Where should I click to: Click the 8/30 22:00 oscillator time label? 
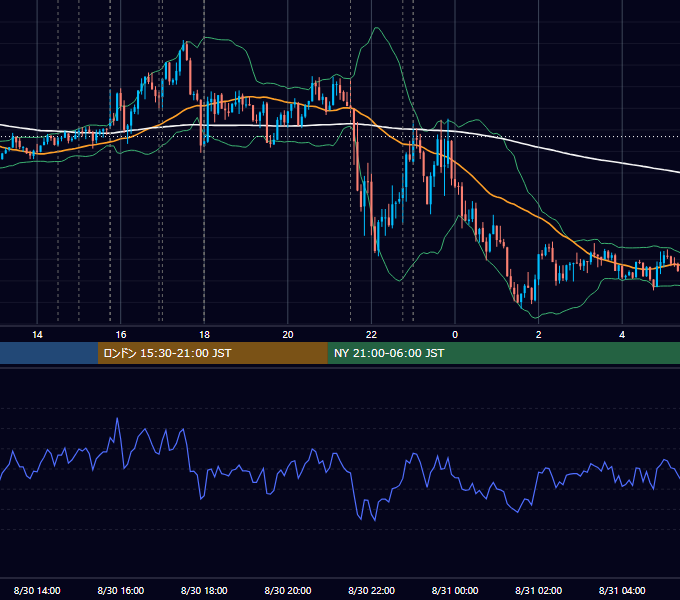point(371,590)
